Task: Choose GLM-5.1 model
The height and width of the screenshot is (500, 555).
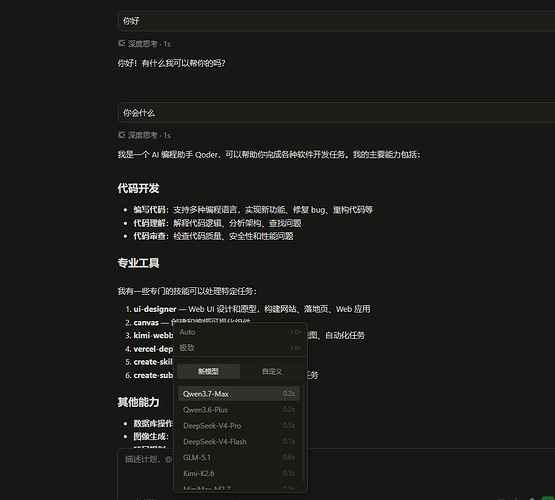Action: [239, 458]
